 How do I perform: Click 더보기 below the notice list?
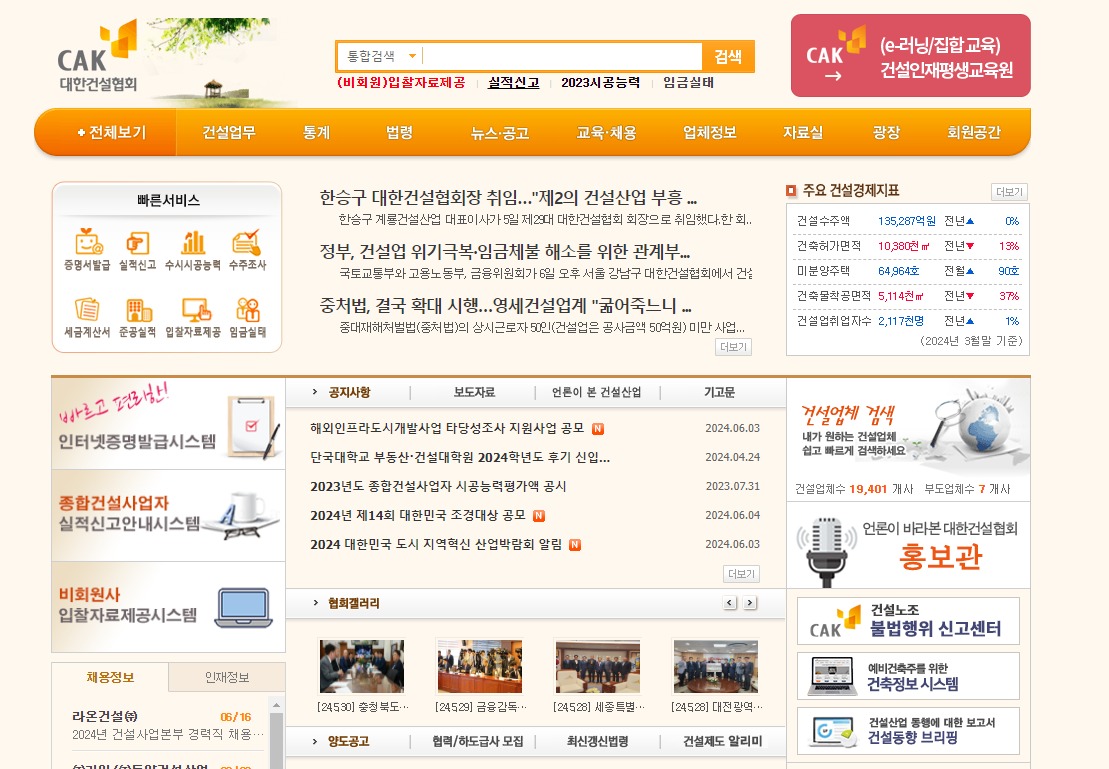[x=741, y=574]
